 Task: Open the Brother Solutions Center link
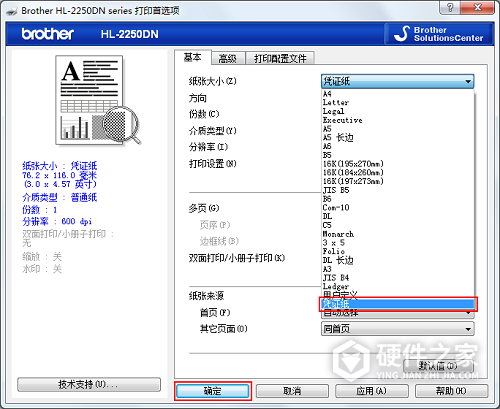tap(439, 34)
